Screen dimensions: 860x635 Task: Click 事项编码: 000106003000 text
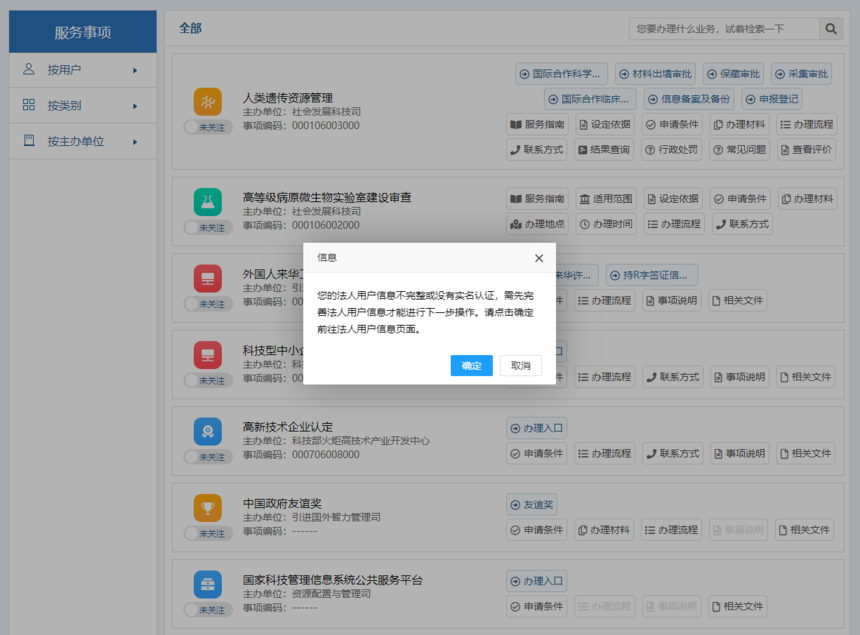pyautogui.click(x=302, y=126)
